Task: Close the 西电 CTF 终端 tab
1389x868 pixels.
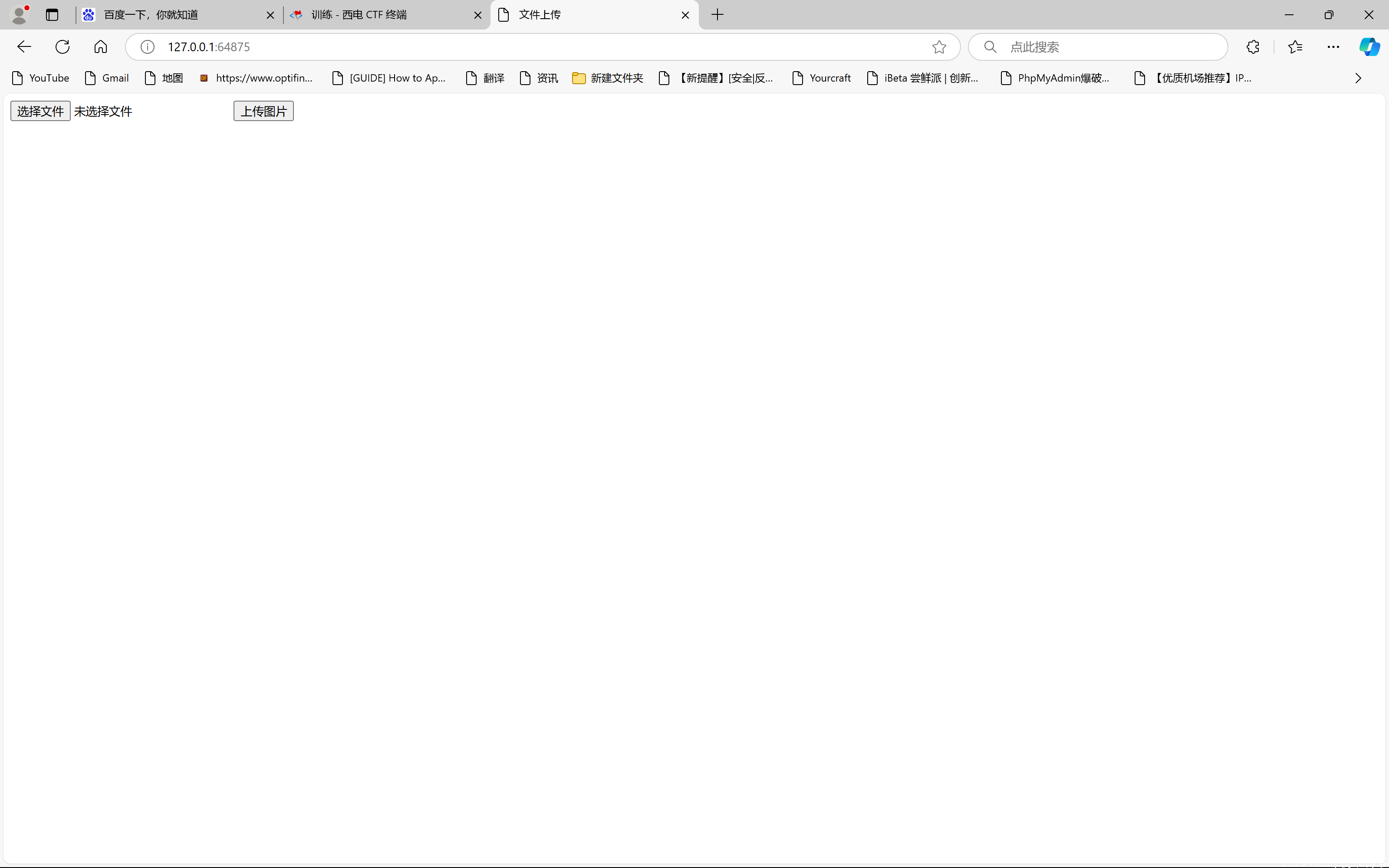Action: pyautogui.click(x=477, y=15)
